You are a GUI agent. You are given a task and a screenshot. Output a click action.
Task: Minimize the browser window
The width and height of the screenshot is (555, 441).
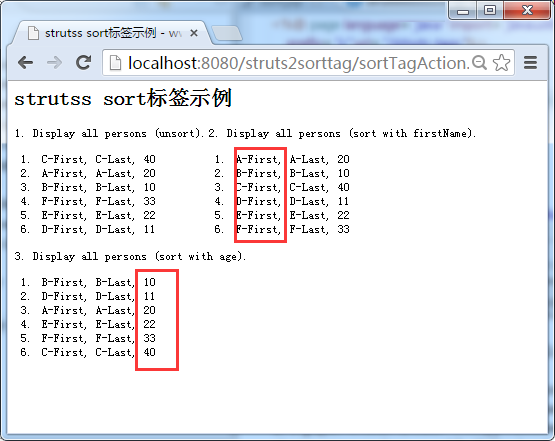click(x=463, y=11)
